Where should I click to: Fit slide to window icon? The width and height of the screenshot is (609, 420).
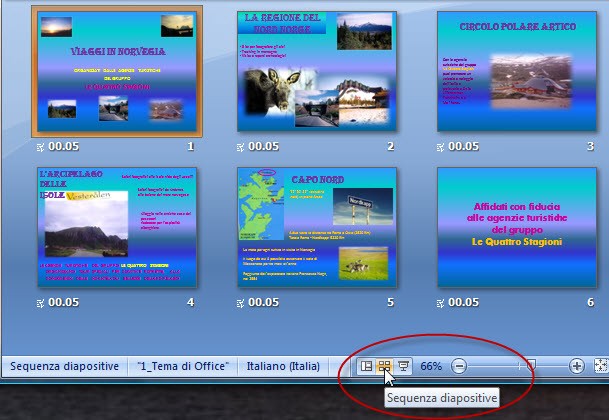pos(601,367)
